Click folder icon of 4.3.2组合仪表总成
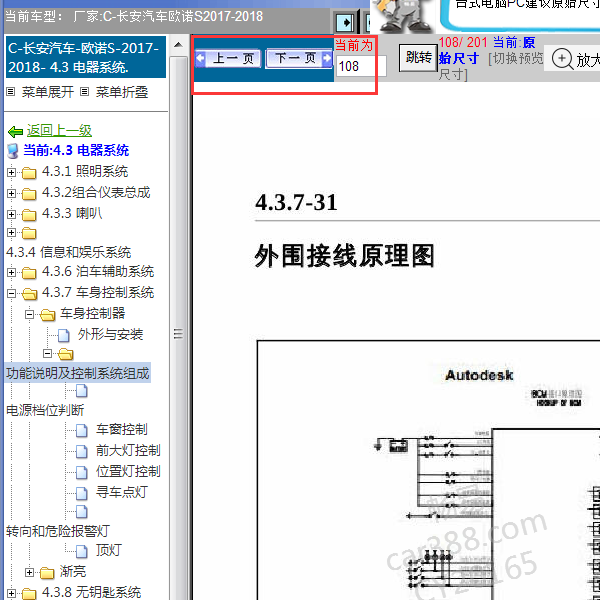Viewport: 600px width, 600px height. (x=29, y=194)
